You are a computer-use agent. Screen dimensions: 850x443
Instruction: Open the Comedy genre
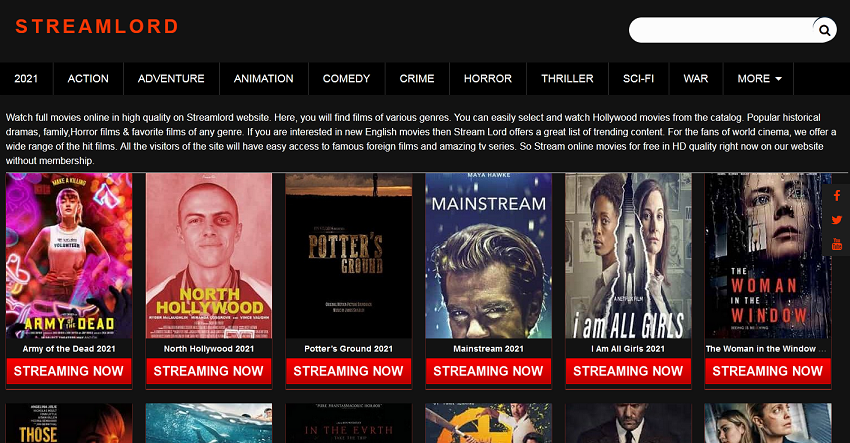(346, 79)
